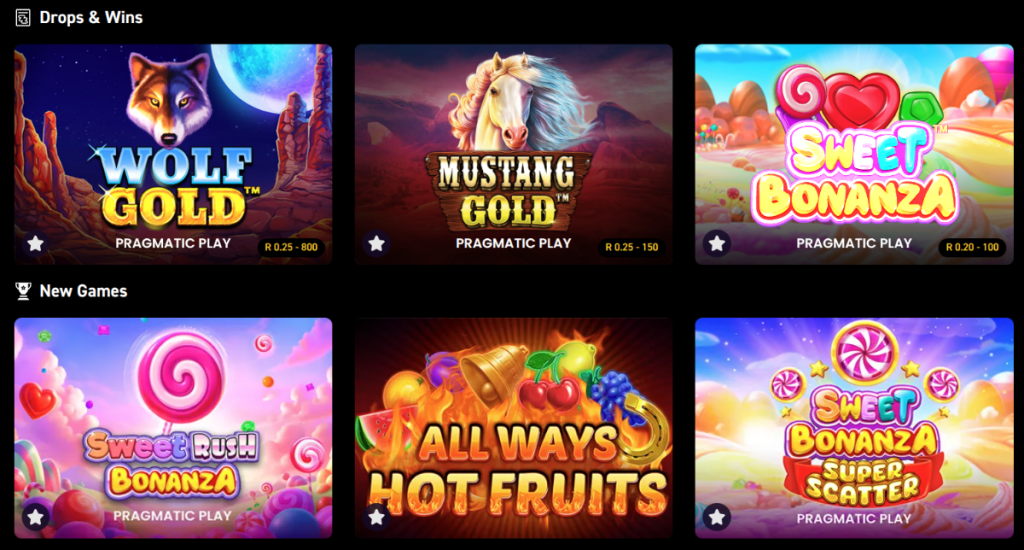
Task: Open the New Games category heading
Action: pyautogui.click(x=84, y=291)
